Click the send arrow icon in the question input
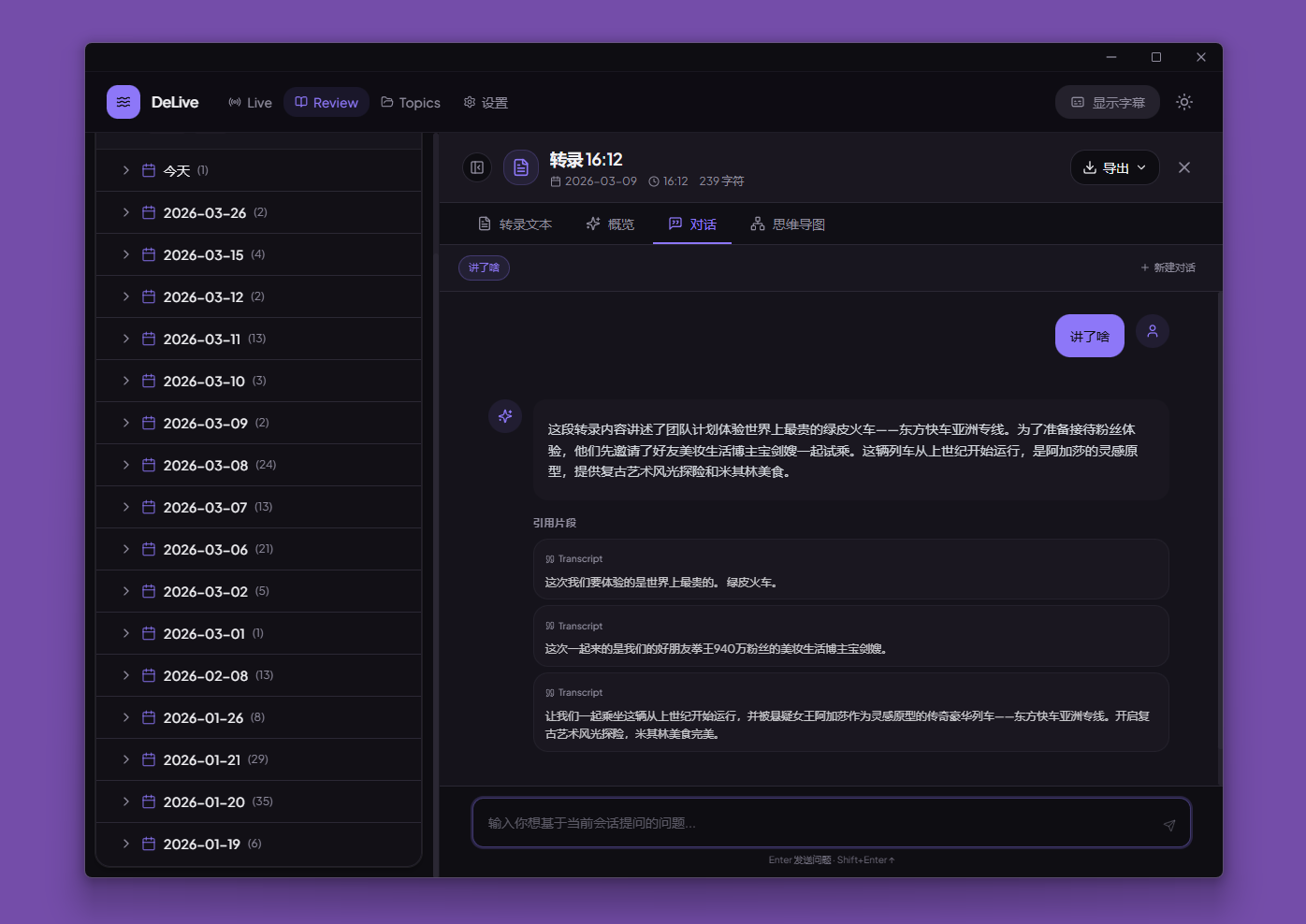Viewport: 1306px width, 924px height. click(1168, 825)
